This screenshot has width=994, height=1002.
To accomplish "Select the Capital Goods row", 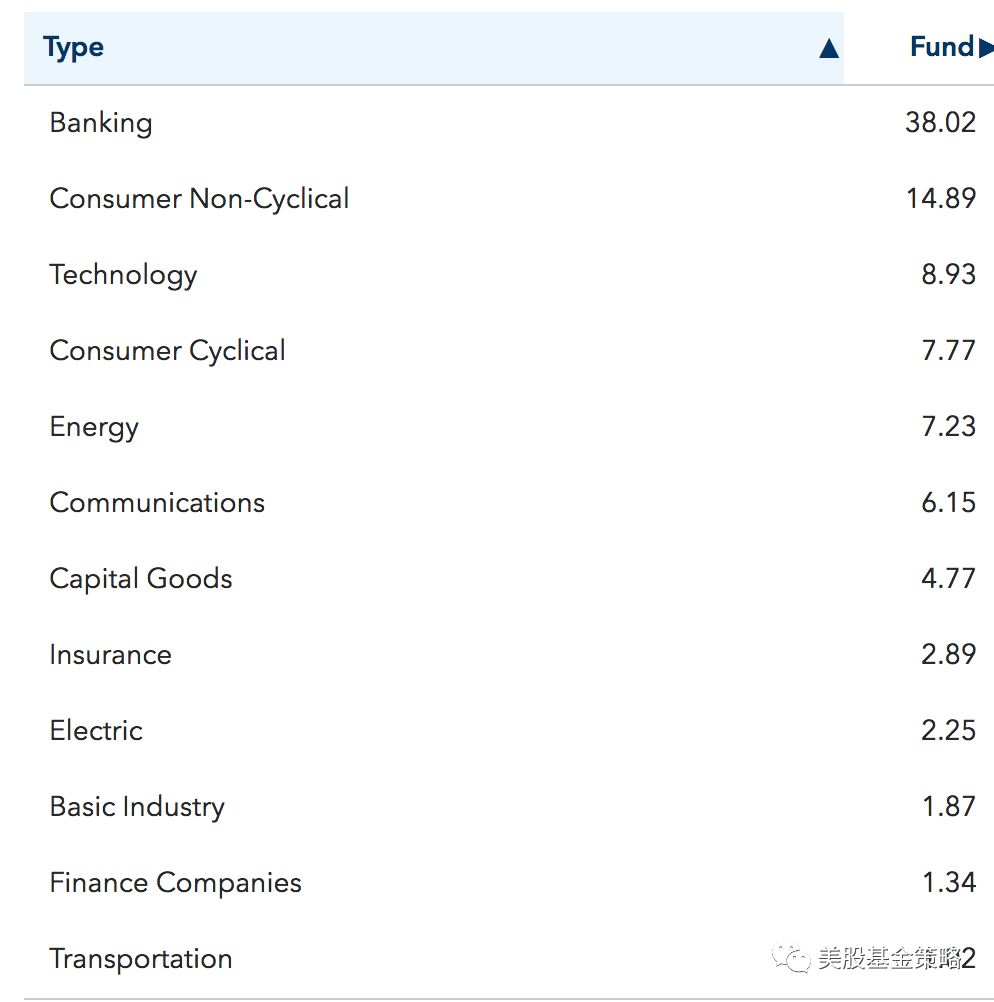I will point(141,579).
